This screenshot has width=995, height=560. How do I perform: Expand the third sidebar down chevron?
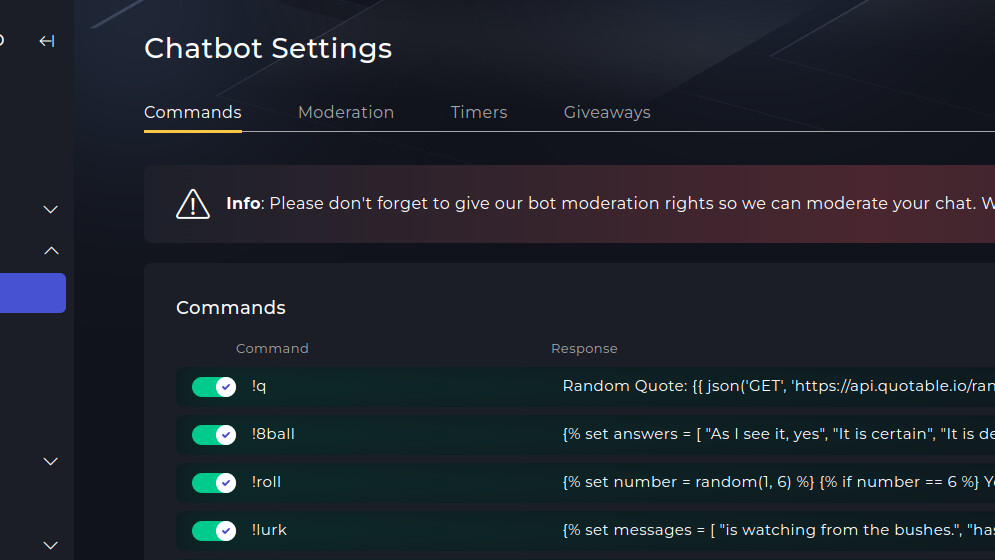point(51,462)
